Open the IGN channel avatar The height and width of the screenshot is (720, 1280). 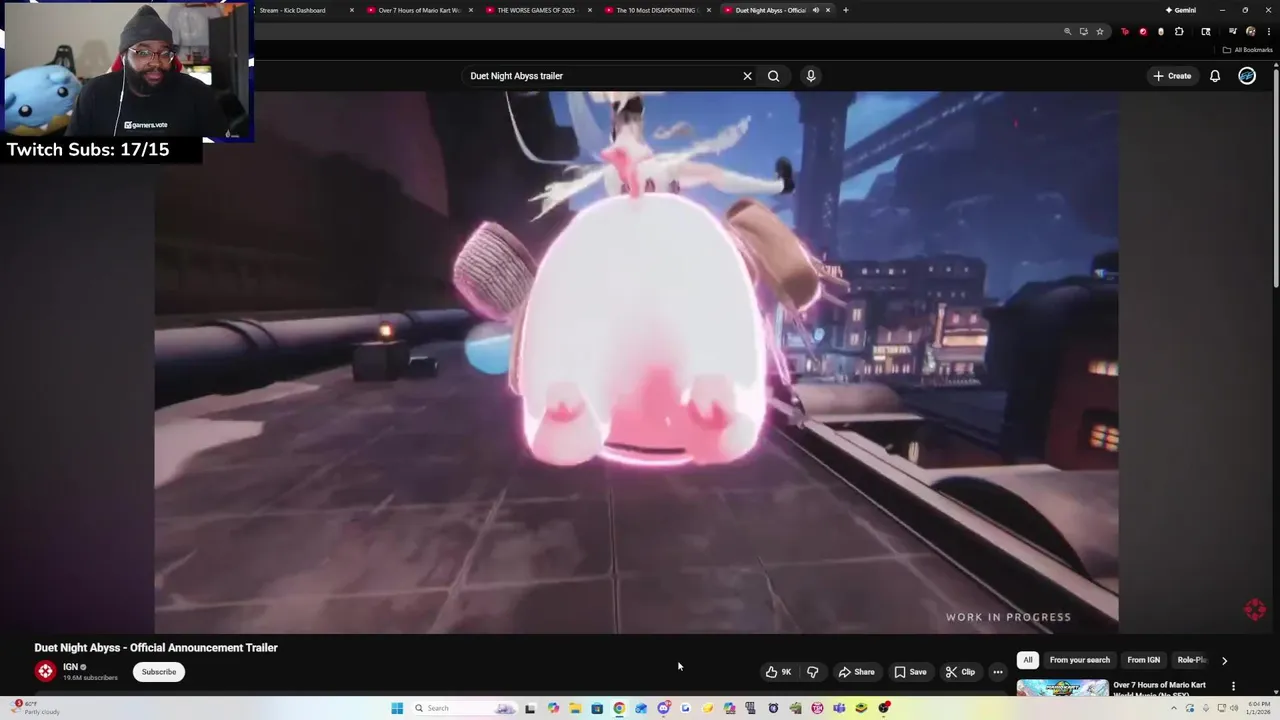click(x=45, y=672)
